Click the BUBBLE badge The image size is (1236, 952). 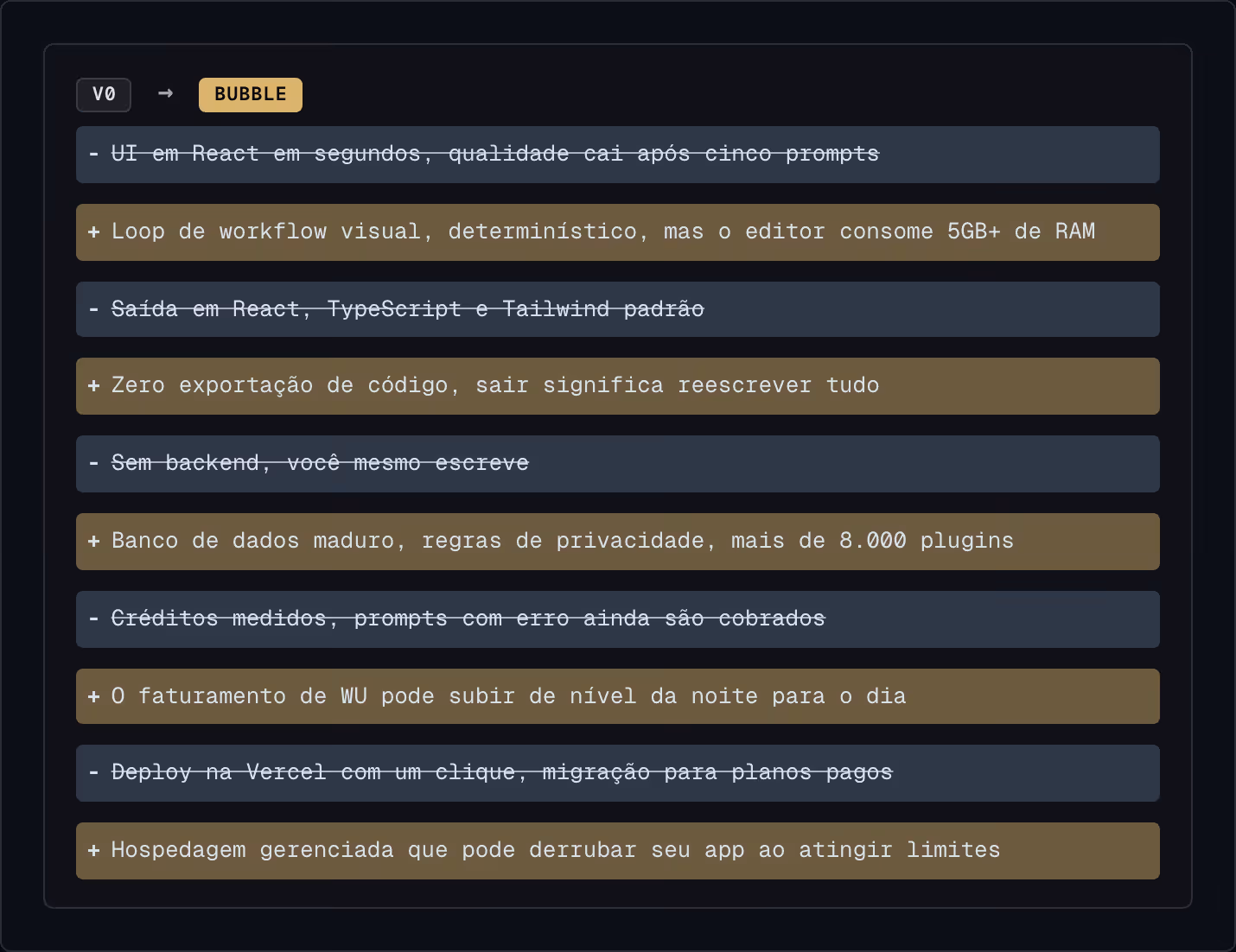pos(251,95)
